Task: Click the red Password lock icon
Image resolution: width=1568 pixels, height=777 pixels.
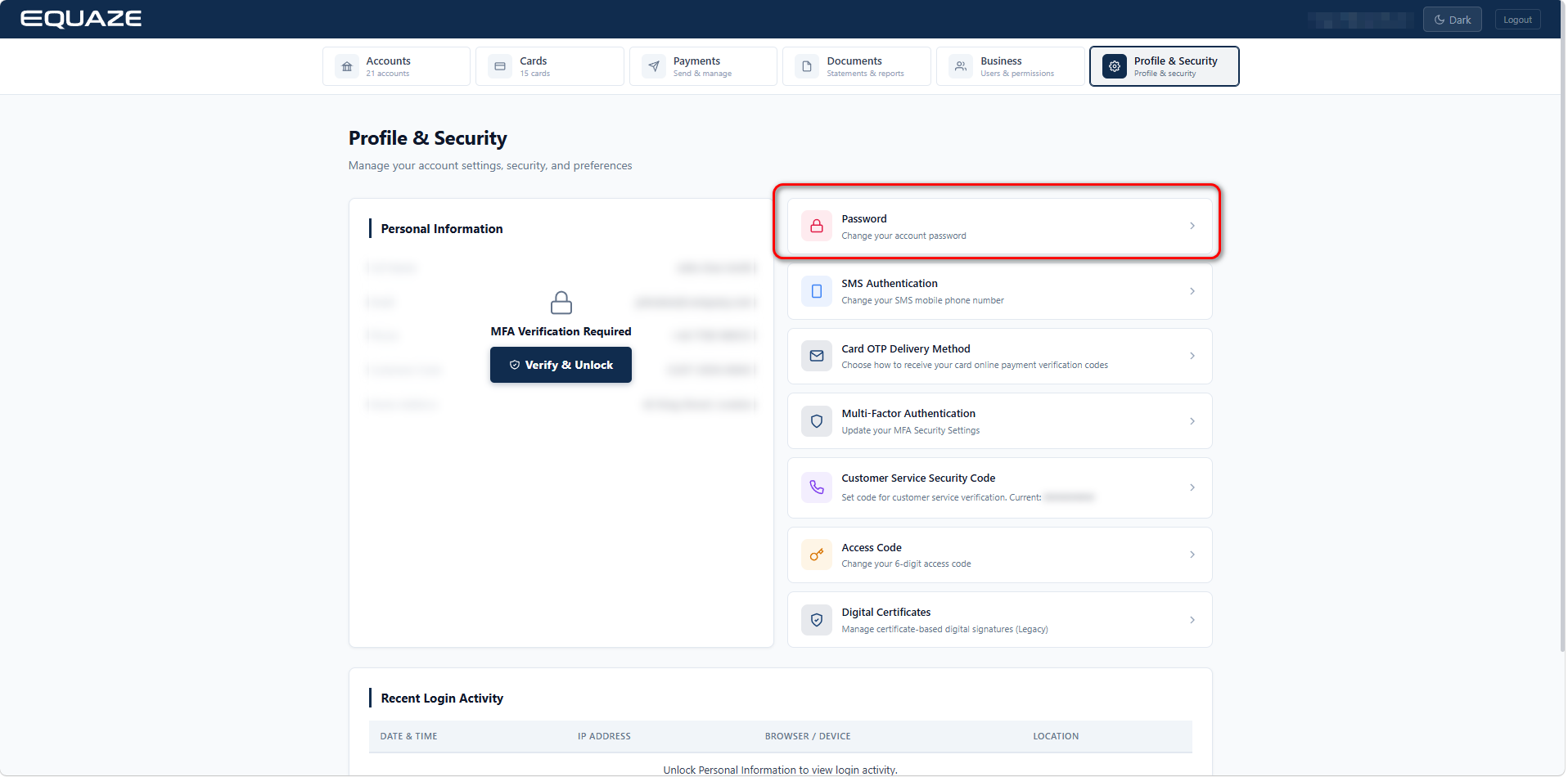Action: point(817,227)
